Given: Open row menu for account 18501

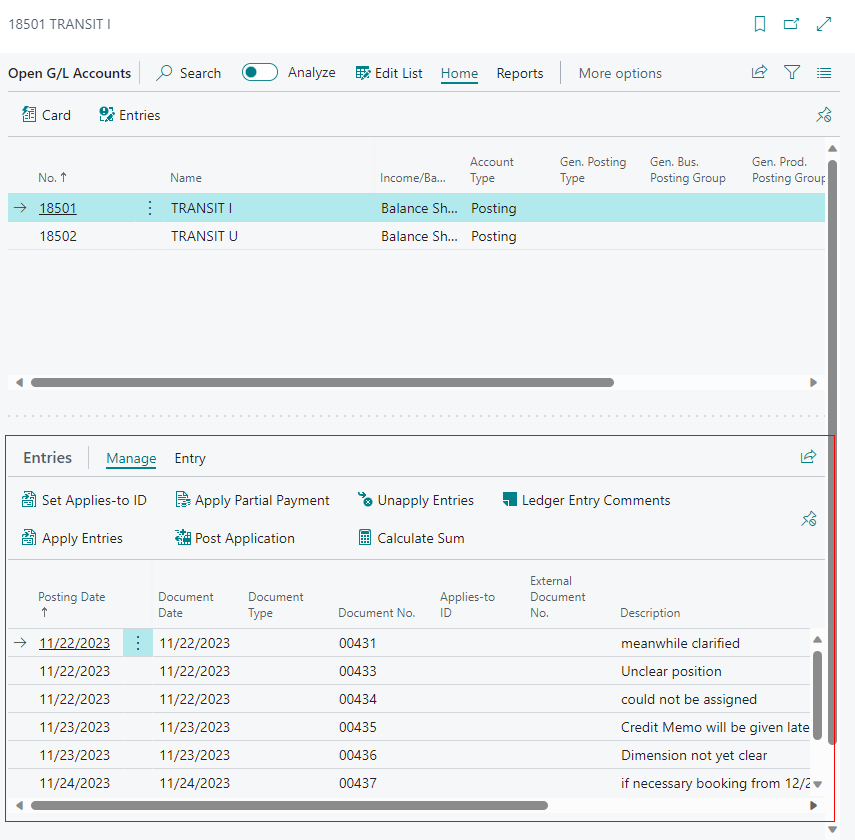Looking at the screenshot, I should 150,208.
